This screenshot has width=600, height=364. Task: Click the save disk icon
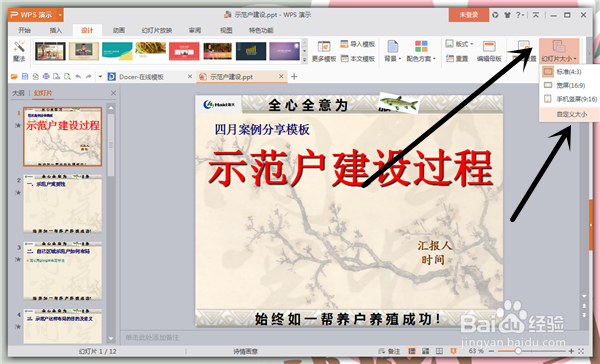[25, 77]
